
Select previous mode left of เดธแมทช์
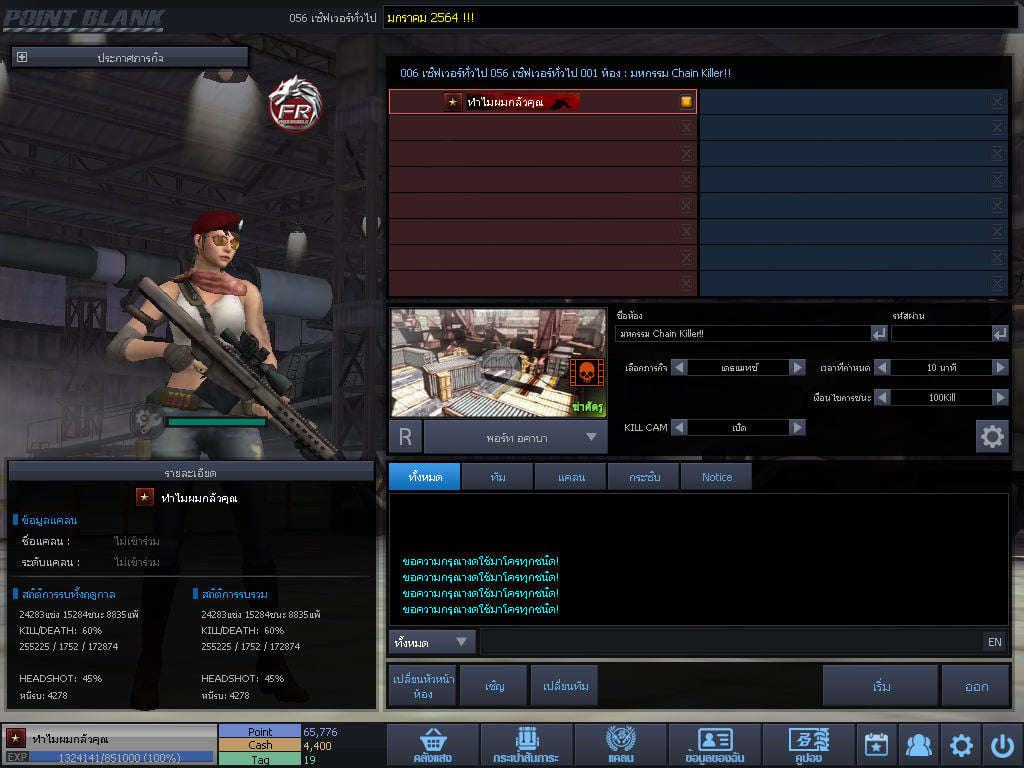click(679, 368)
